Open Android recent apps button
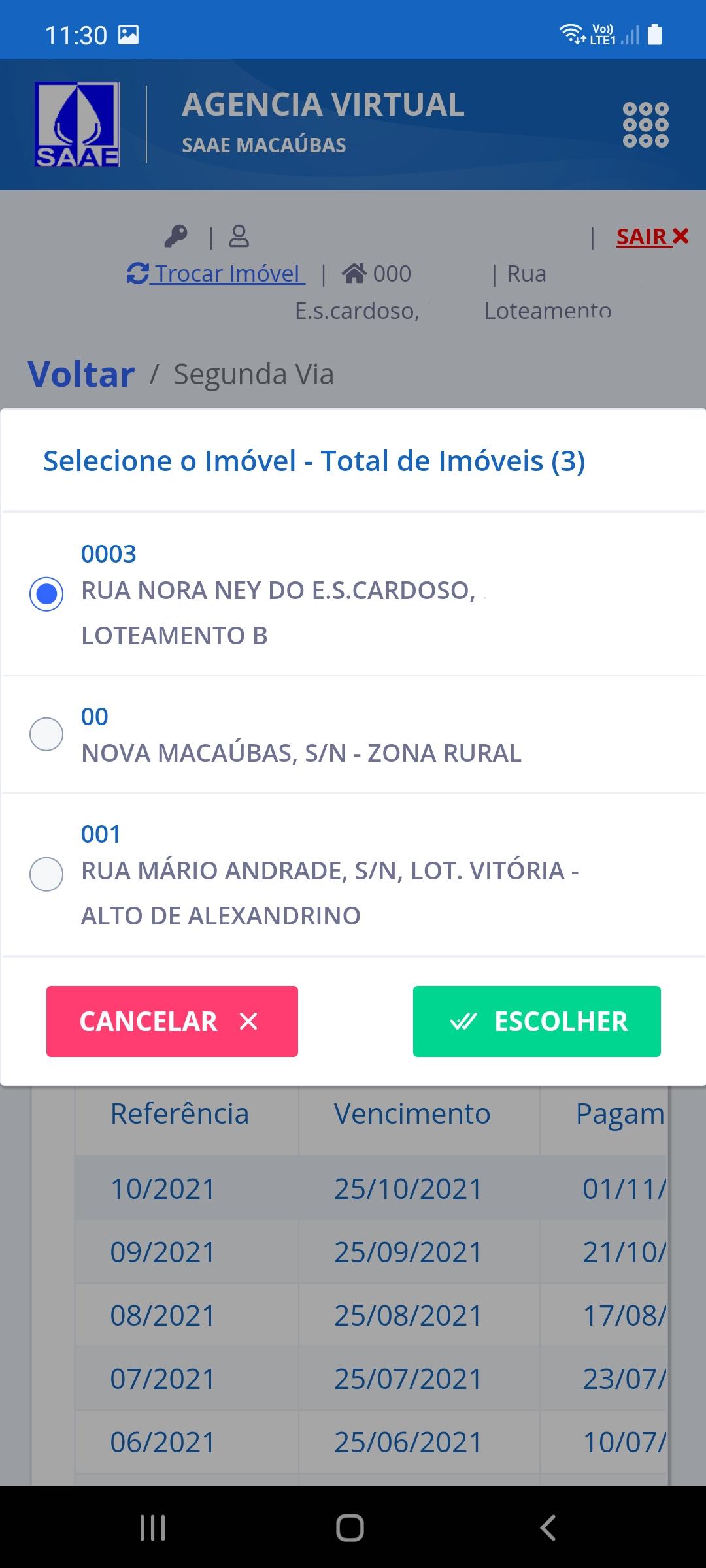The width and height of the screenshot is (706, 1568). tap(153, 1527)
